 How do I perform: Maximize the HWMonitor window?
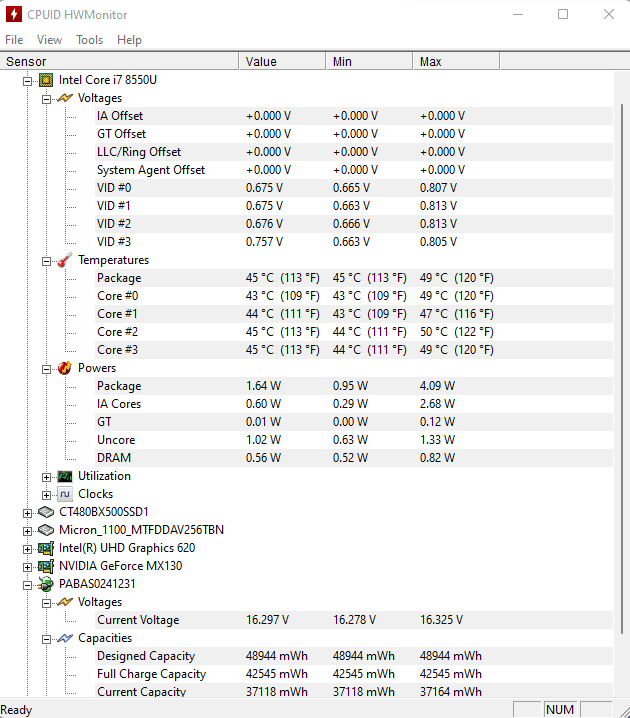[x=563, y=14]
